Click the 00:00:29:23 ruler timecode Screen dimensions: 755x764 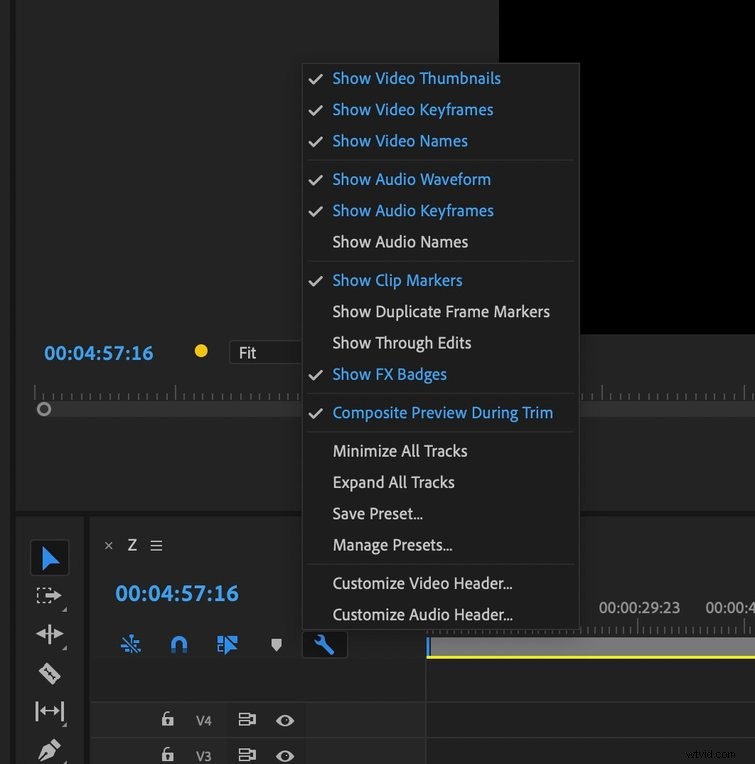point(639,608)
